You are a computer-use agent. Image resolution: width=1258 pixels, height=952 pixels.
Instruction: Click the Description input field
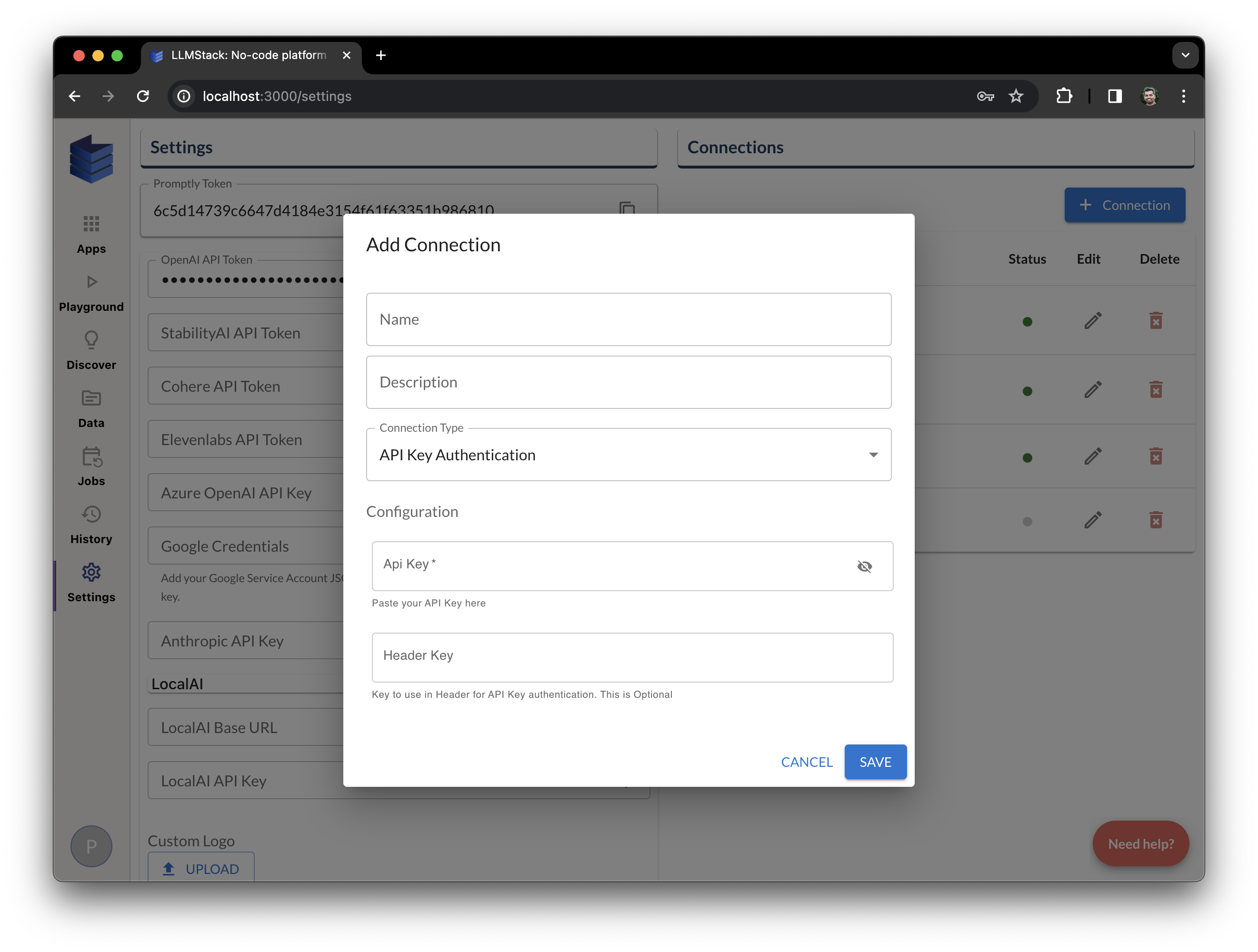[629, 382]
